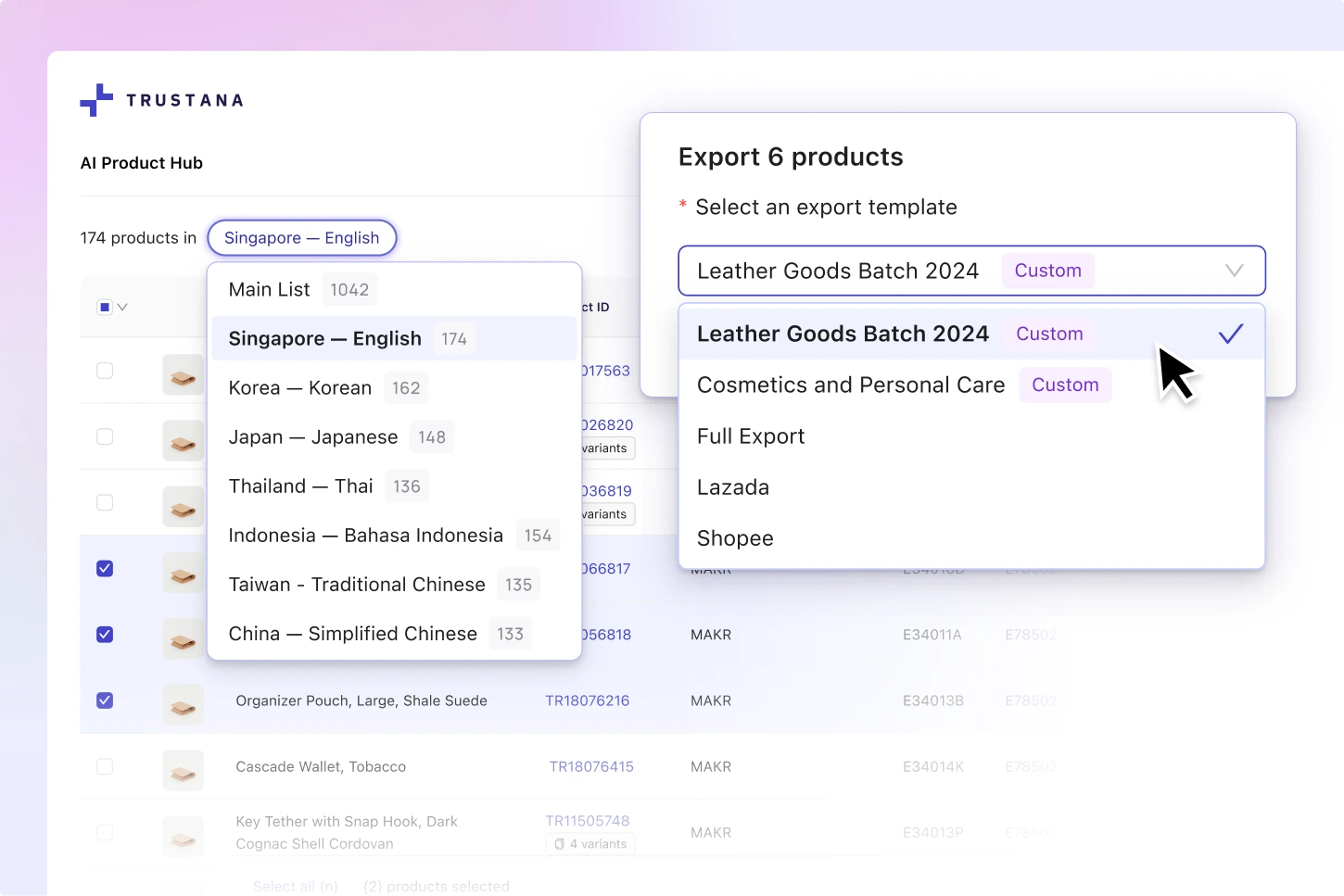
Task: Toggle the select-all header checkbox
Action: [x=105, y=307]
